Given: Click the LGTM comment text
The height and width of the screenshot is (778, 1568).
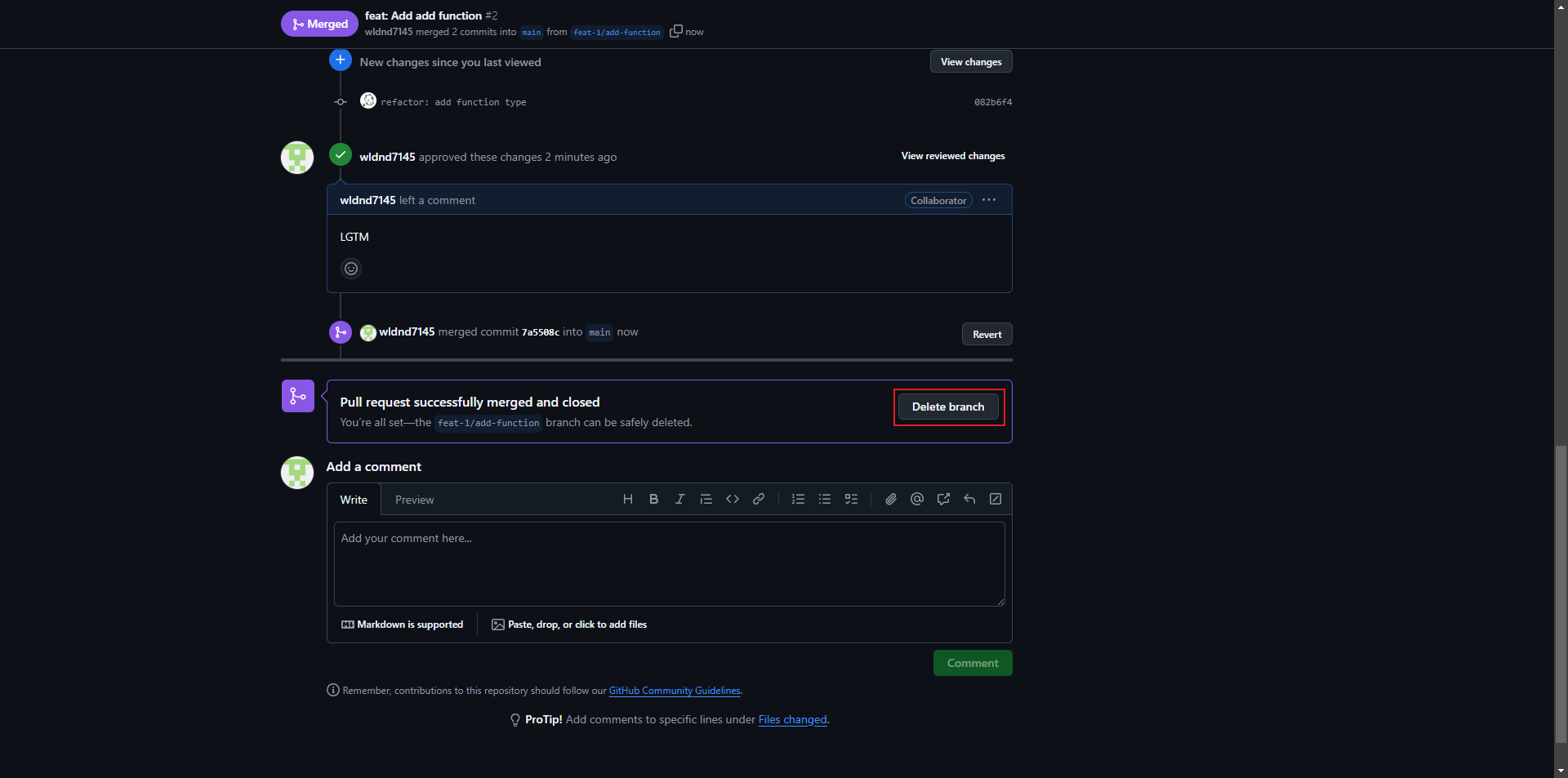Looking at the screenshot, I should [354, 237].
